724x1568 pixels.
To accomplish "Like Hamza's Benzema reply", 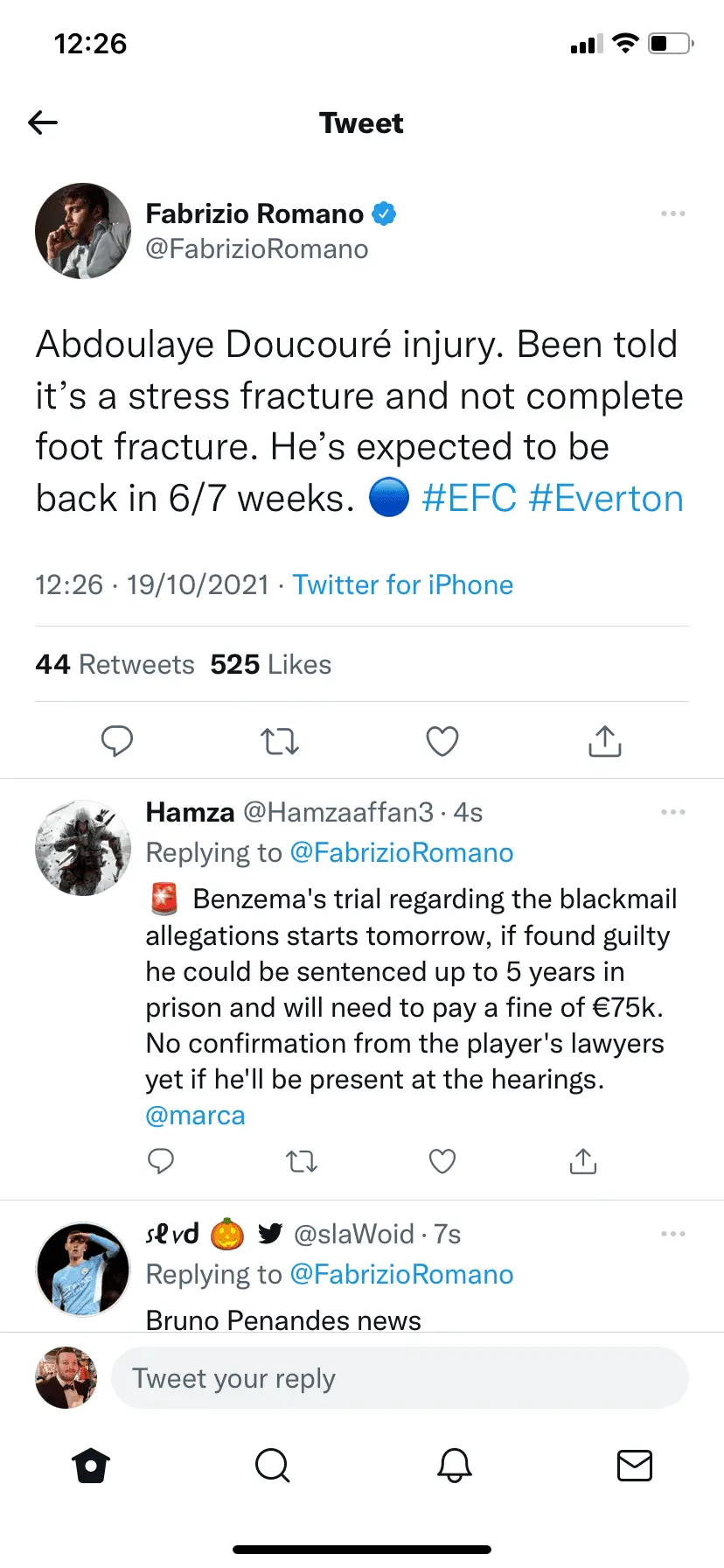I will coord(442,1161).
